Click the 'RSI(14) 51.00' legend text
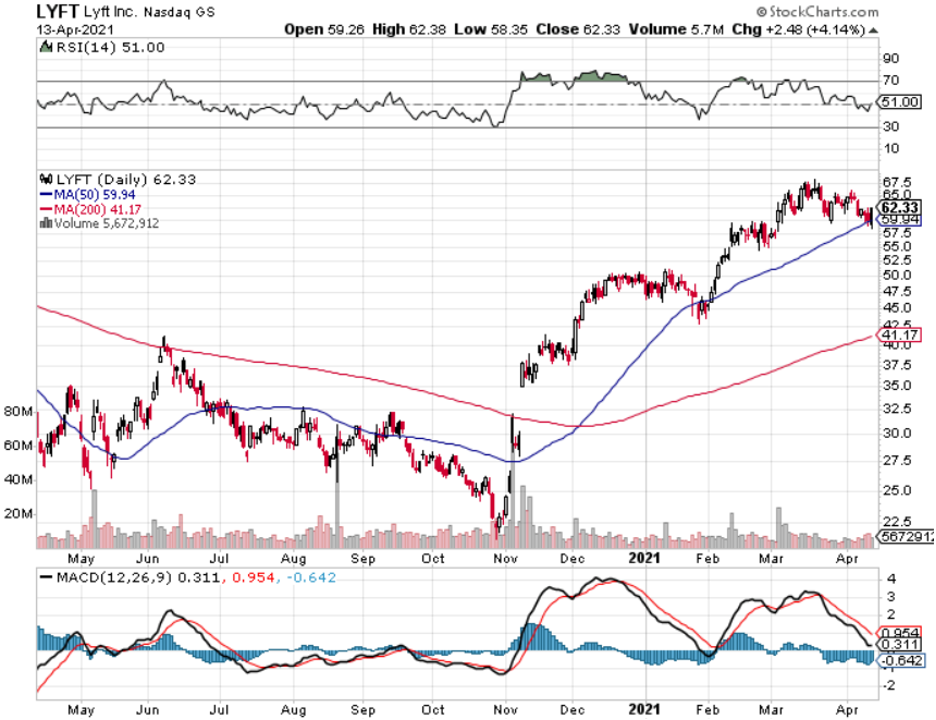Screen dimensions: 936x720 [x=110, y=47]
